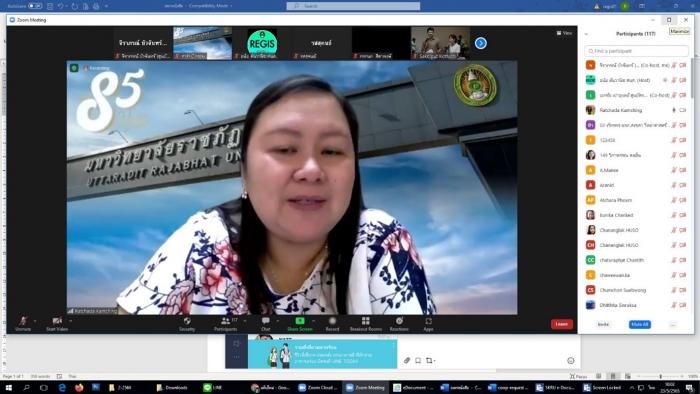Expand video options arrow next to Start Video
The width and height of the screenshot is (700, 394).
70,321
